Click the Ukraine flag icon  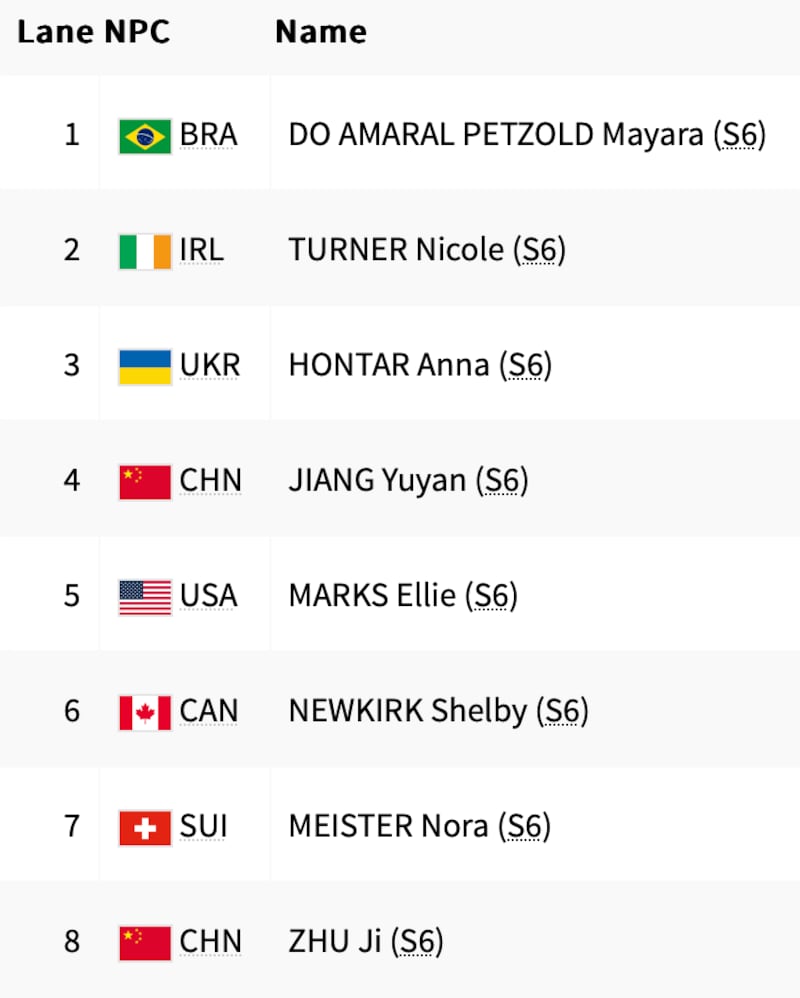[145, 366]
